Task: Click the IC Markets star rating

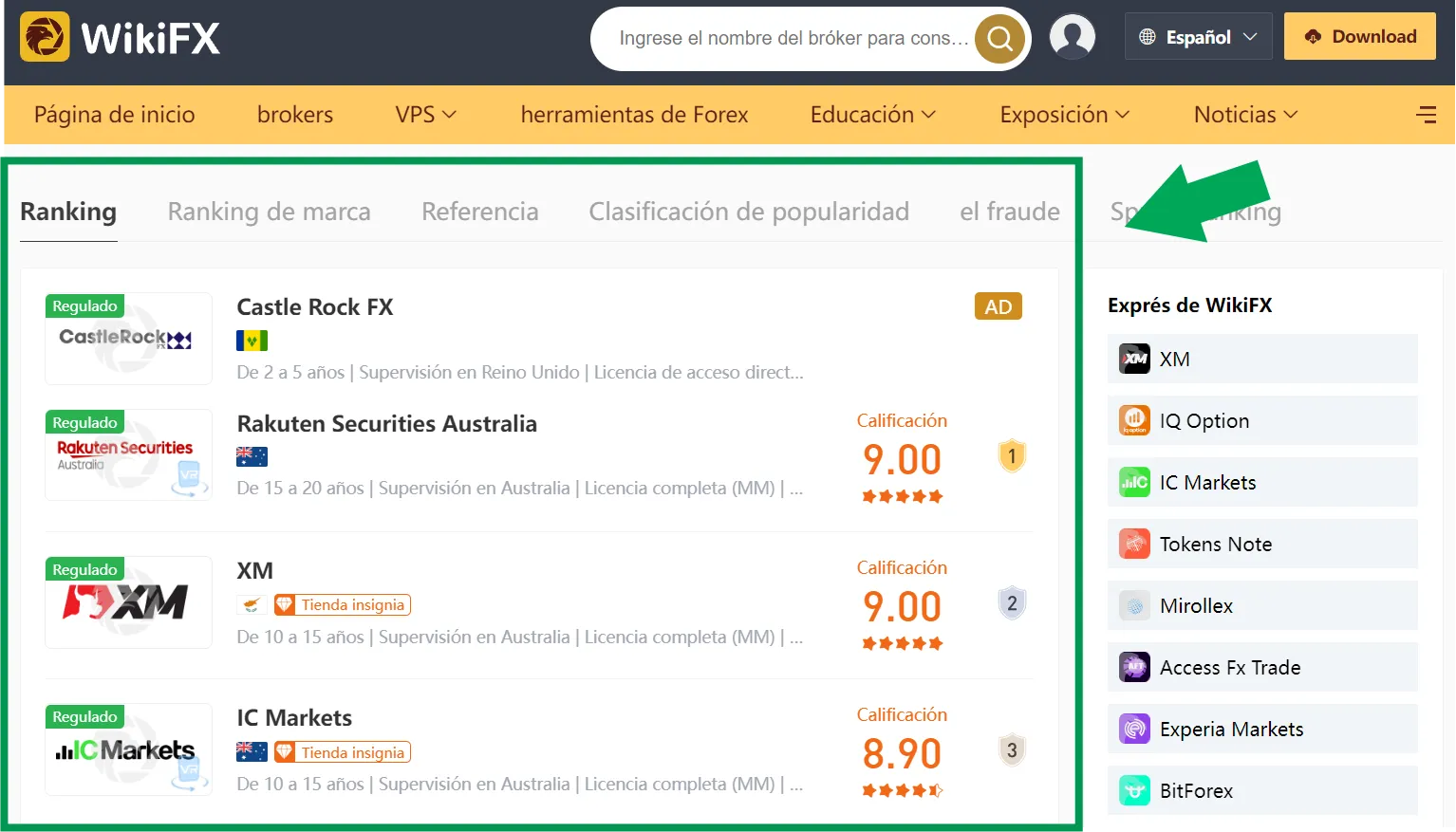Action: coord(902,790)
